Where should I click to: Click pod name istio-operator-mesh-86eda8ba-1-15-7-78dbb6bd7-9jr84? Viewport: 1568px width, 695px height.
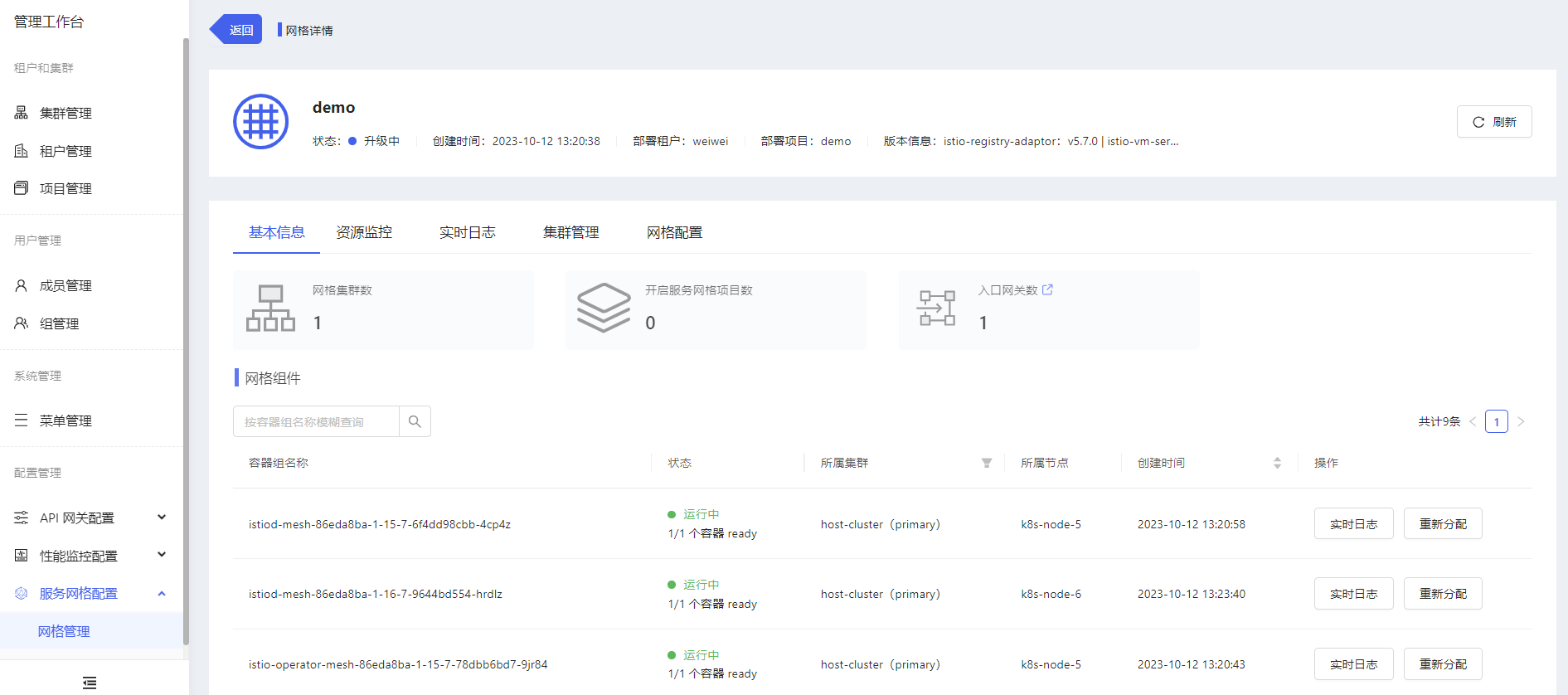(x=398, y=664)
